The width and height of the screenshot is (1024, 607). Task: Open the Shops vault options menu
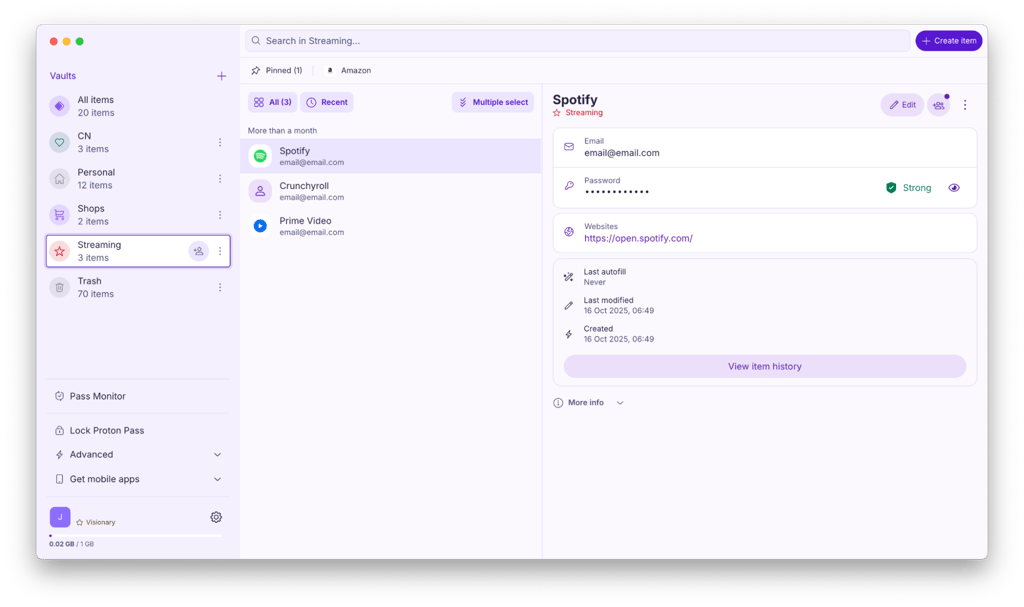(220, 215)
